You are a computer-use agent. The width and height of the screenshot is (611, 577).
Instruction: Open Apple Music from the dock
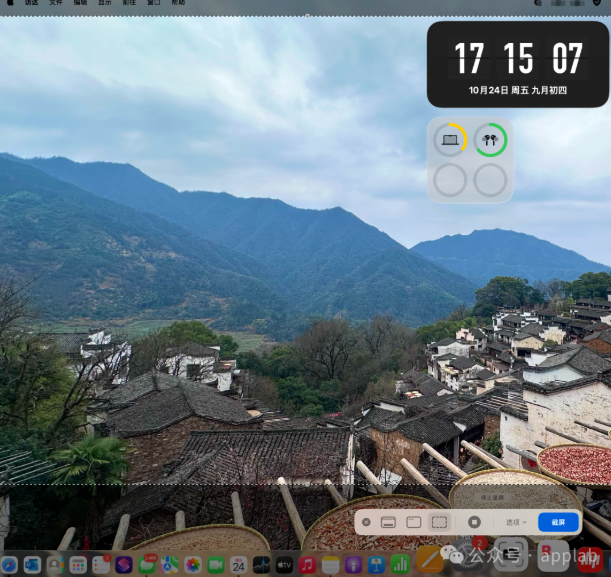coord(308,565)
